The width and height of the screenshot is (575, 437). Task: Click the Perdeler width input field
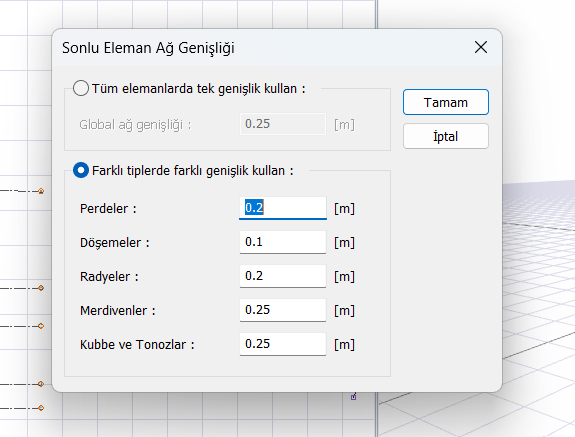283,208
